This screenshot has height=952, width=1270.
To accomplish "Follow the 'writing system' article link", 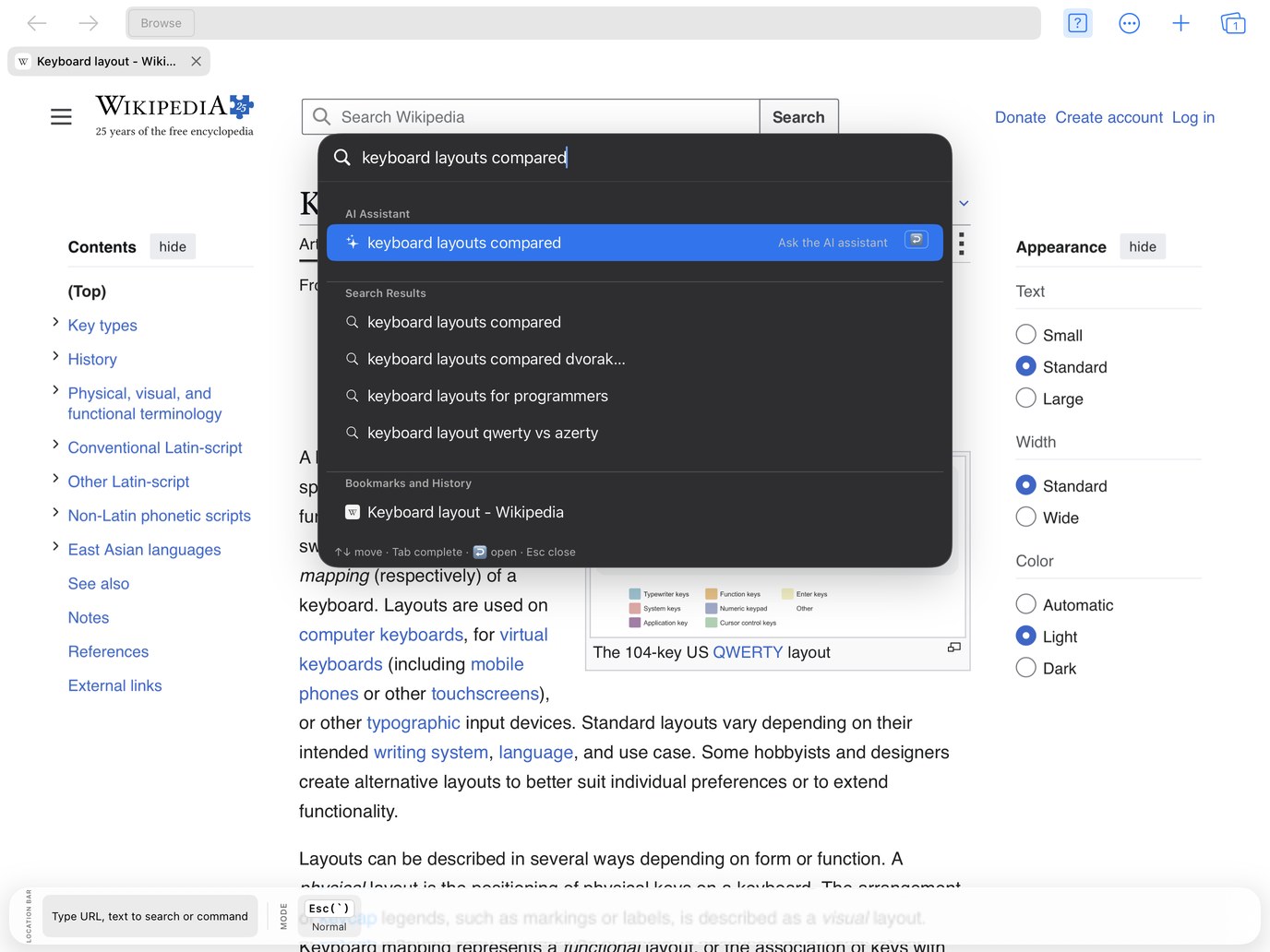I will click(x=431, y=752).
